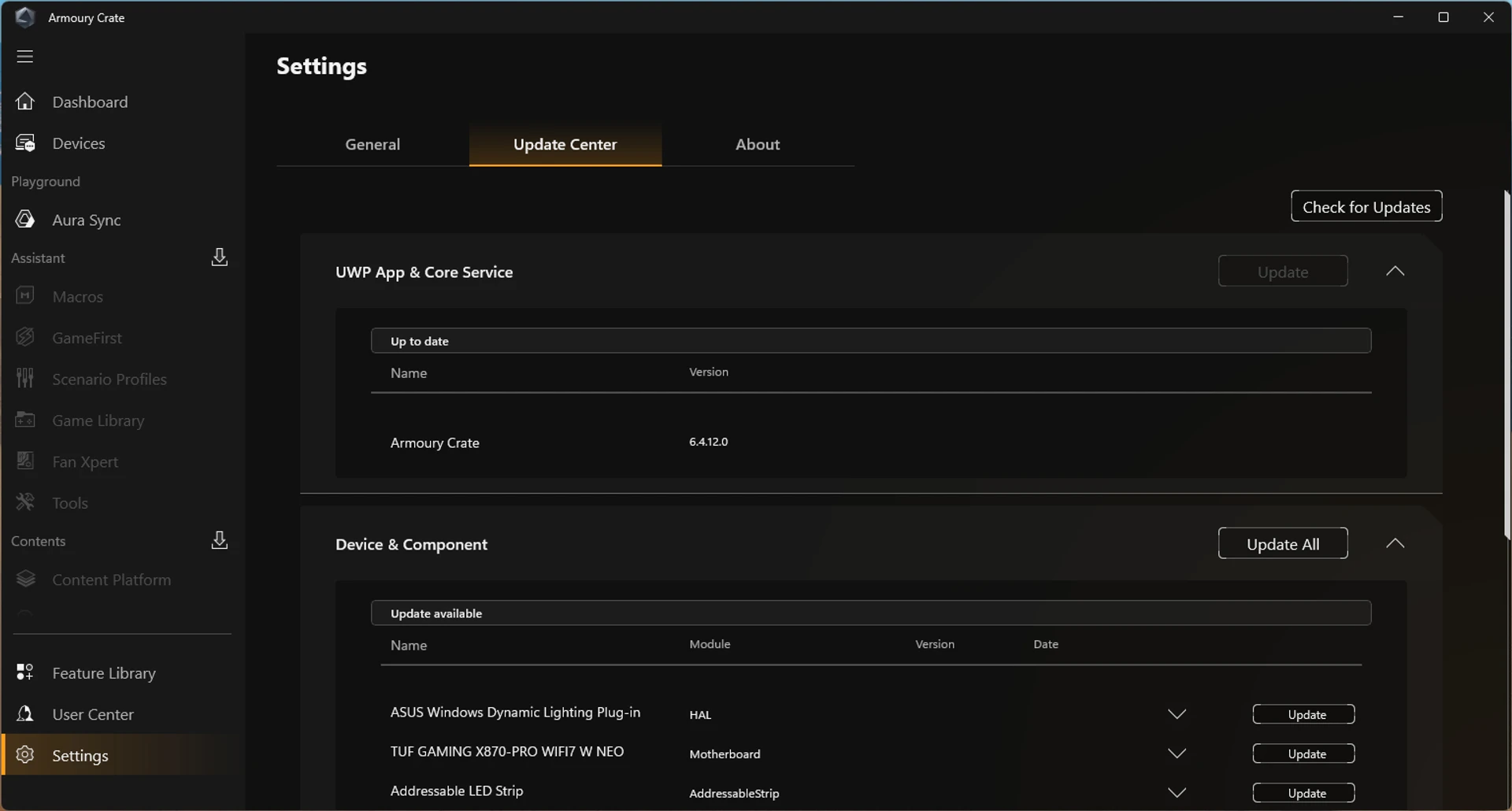The height and width of the screenshot is (811, 1512).
Task: Click the Armoury Crate version 6.4.12.0
Action: click(x=708, y=442)
